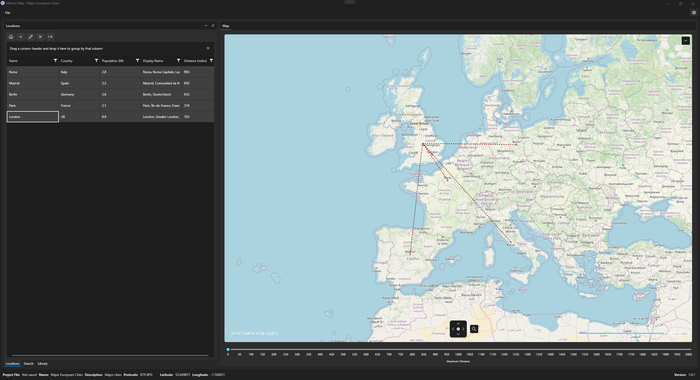Screen dimensions: 700x380
Task: Click the Berlin, Deutschland display name cell
Action: point(161,94)
